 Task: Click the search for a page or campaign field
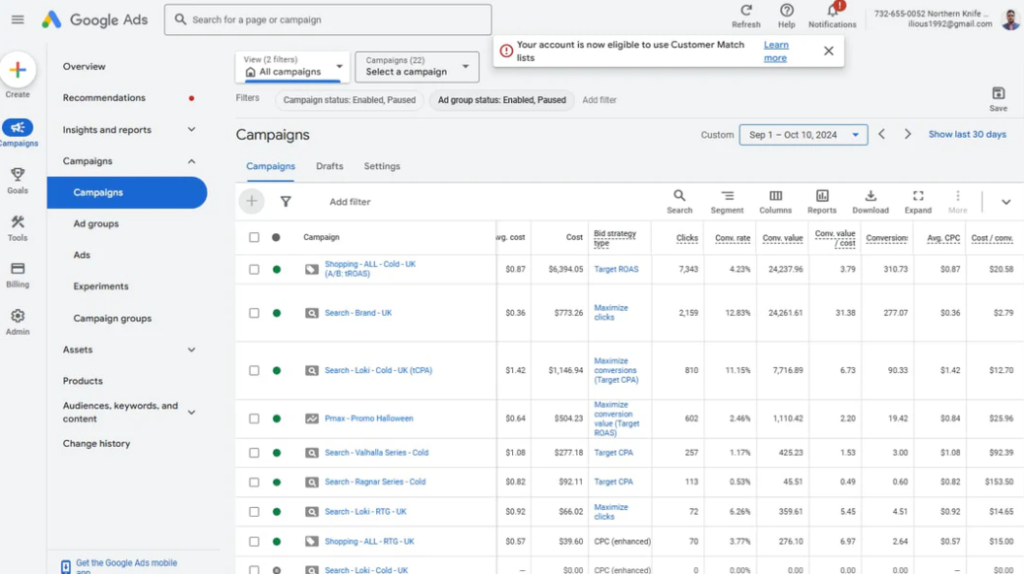[x=328, y=20]
